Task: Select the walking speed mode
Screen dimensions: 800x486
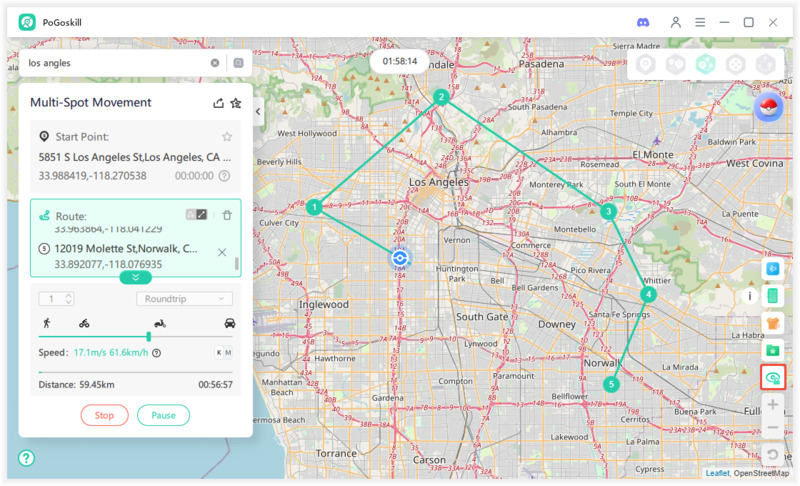Action: point(46,323)
